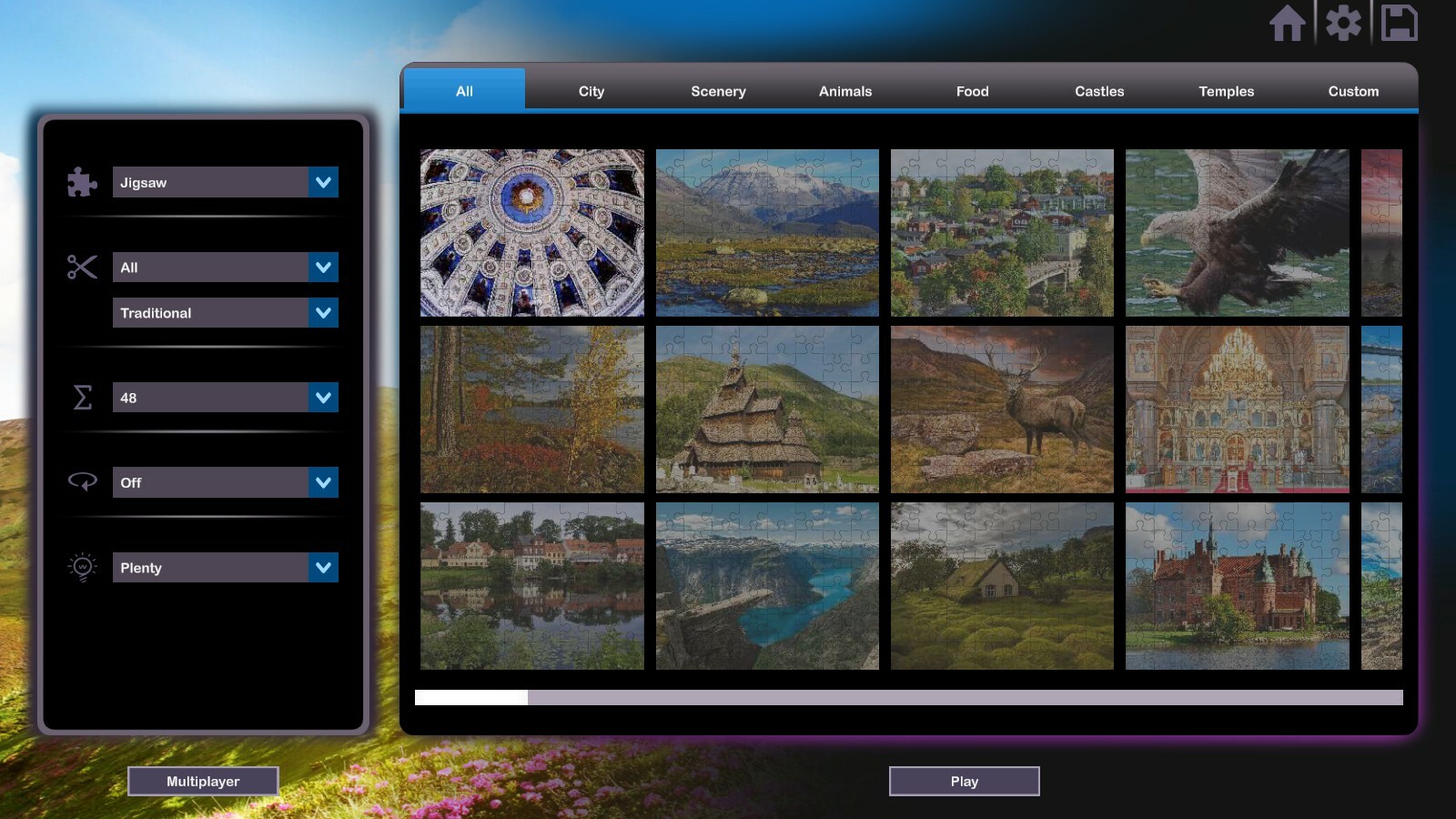The width and height of the screenshot is (1456, 819).
Task: Open the home screen via house icon
Action: click(x=1288, y=25)
